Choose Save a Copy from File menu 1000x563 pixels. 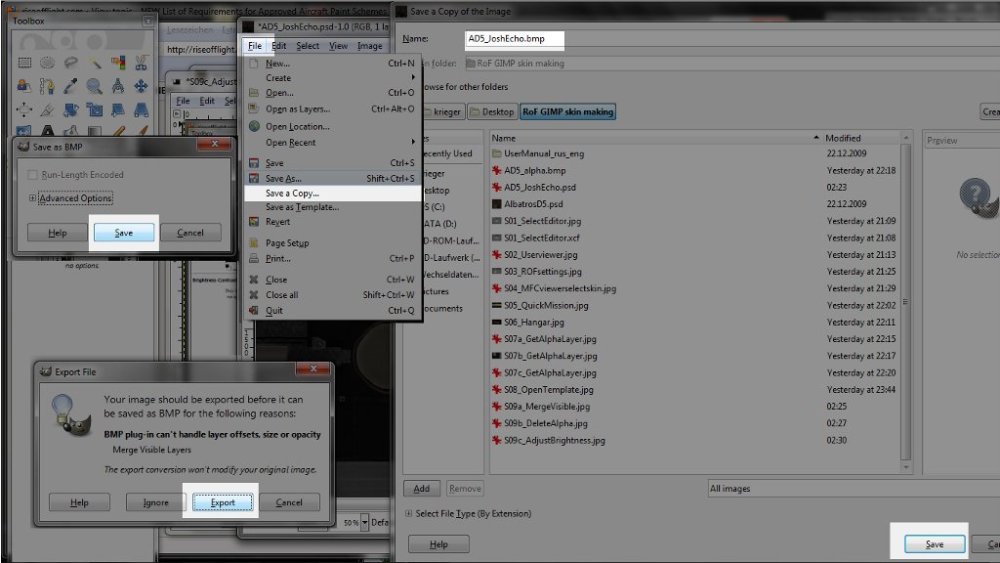pos(306,192)
